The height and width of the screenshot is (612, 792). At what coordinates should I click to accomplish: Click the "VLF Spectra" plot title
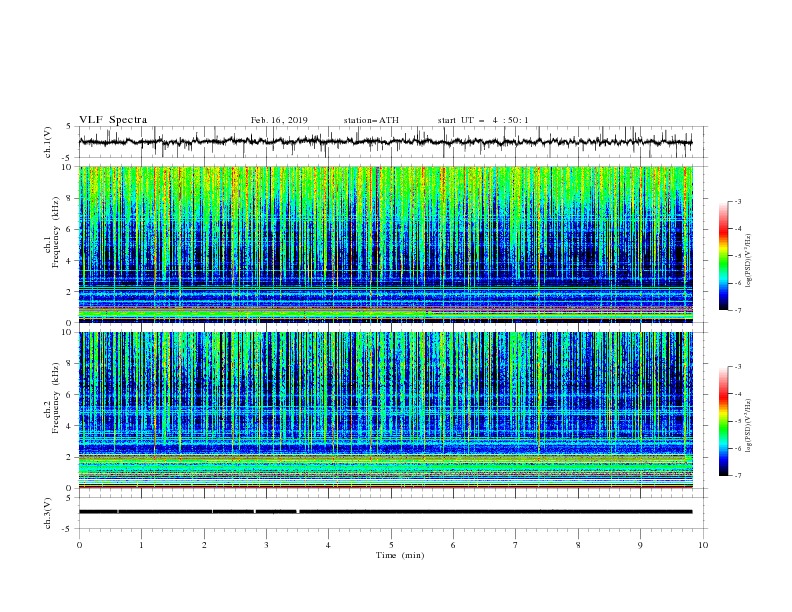[x=113, y=120]
